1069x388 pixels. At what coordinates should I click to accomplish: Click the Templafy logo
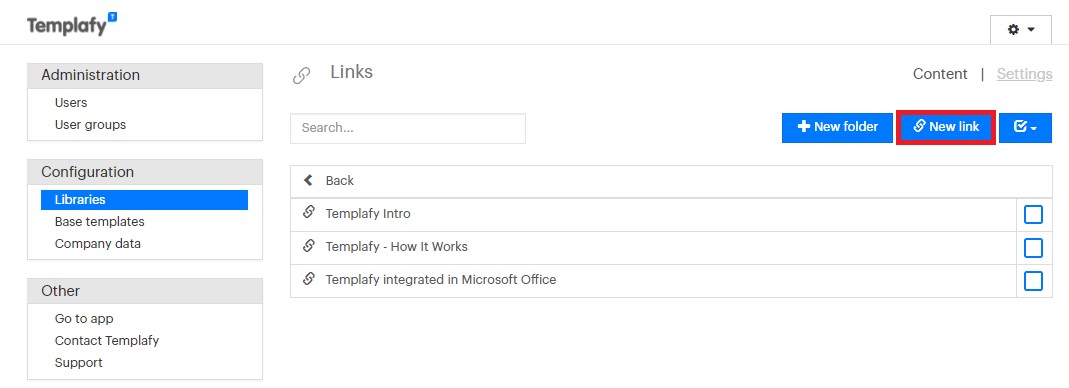[72, 25]
